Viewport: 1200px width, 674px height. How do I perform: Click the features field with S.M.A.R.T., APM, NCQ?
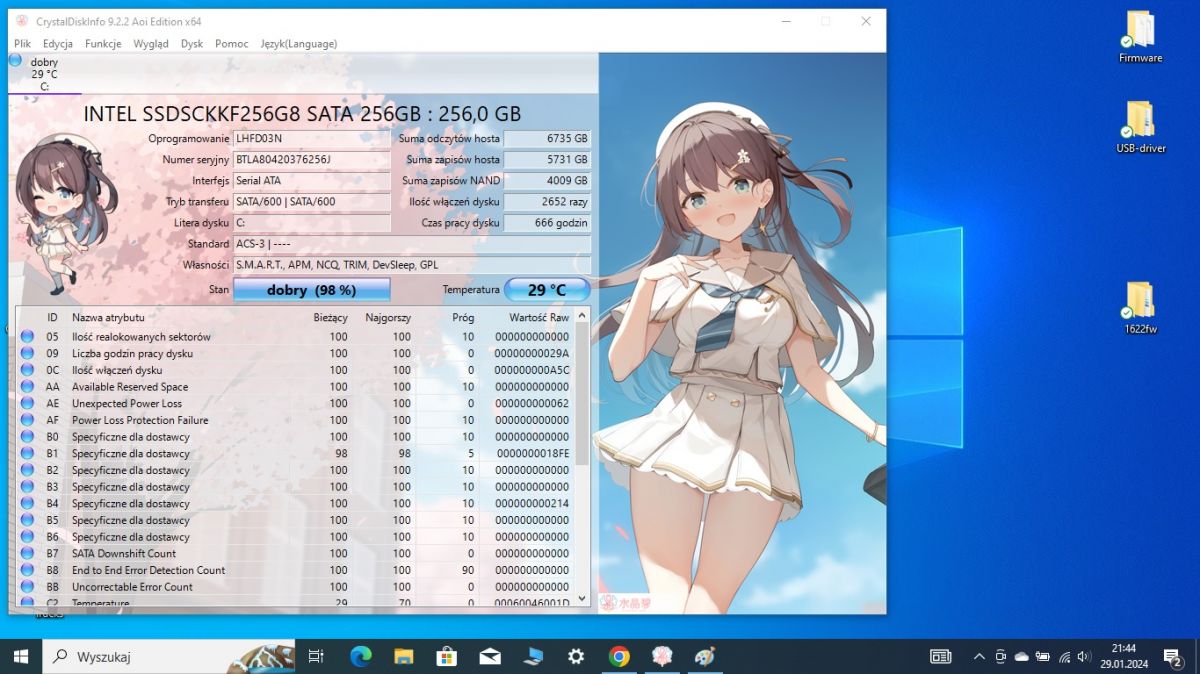(x=411, y=265)
